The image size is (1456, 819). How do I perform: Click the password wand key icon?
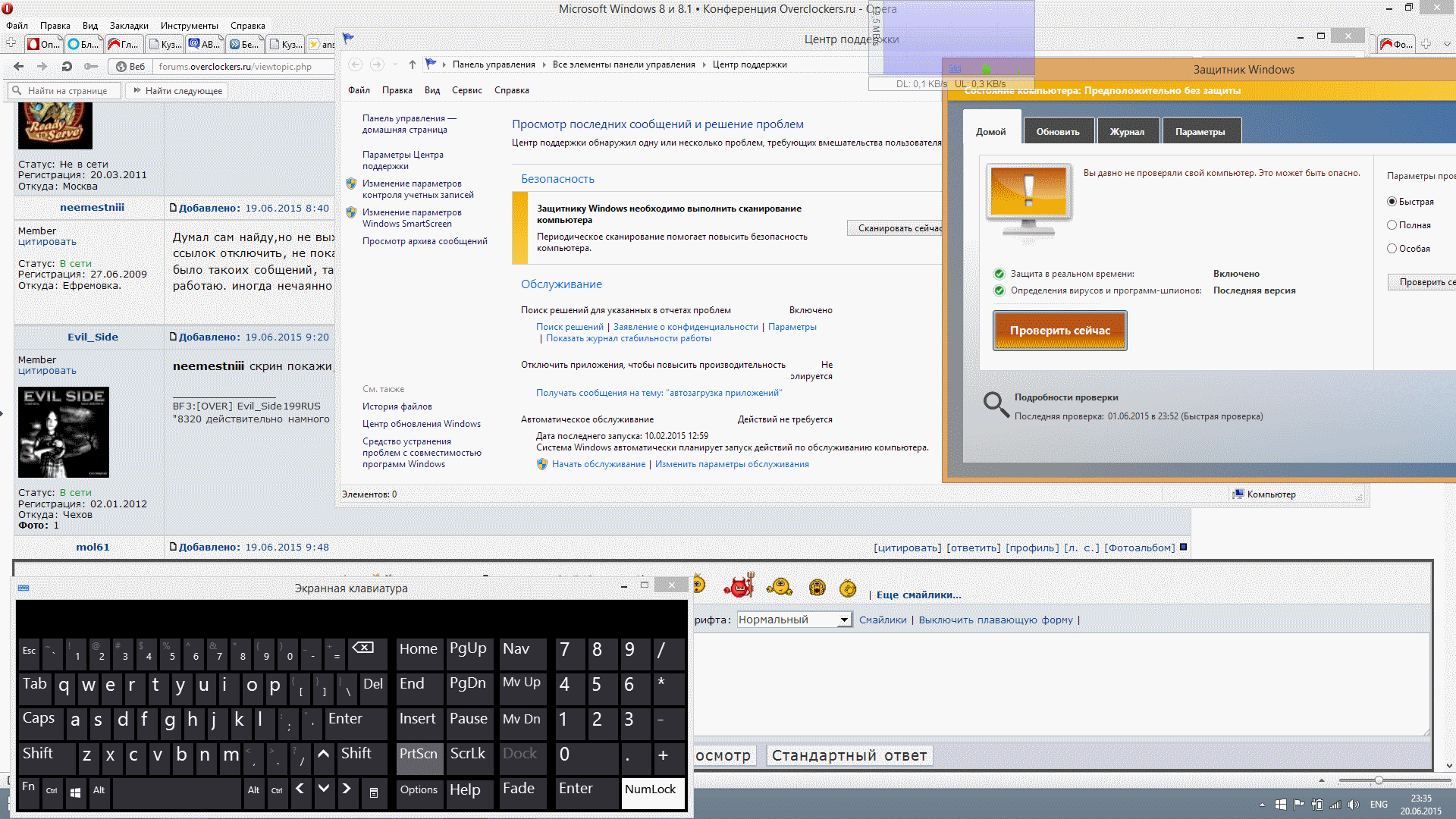tap(91, 67)
